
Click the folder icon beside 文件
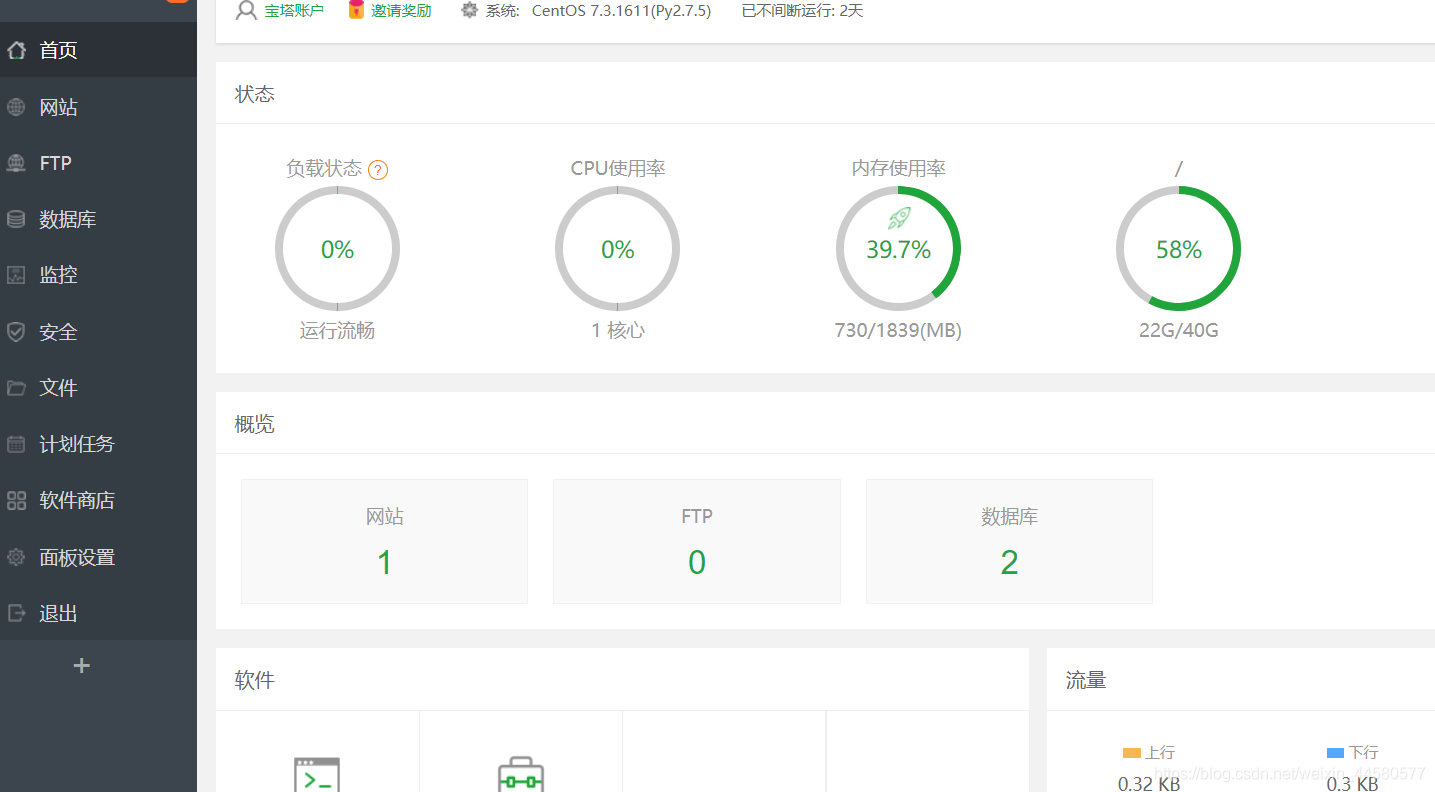click(x=16, y=388)
